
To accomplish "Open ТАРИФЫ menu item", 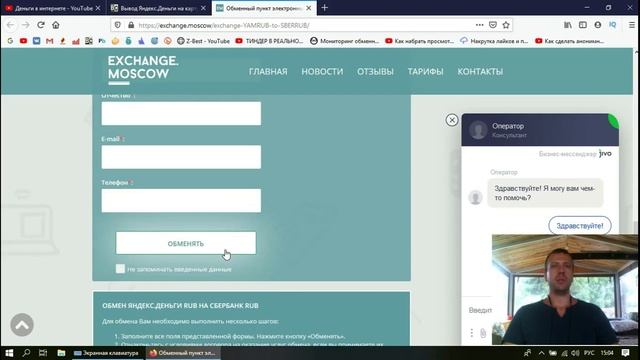I will click(x=425, y=71).
